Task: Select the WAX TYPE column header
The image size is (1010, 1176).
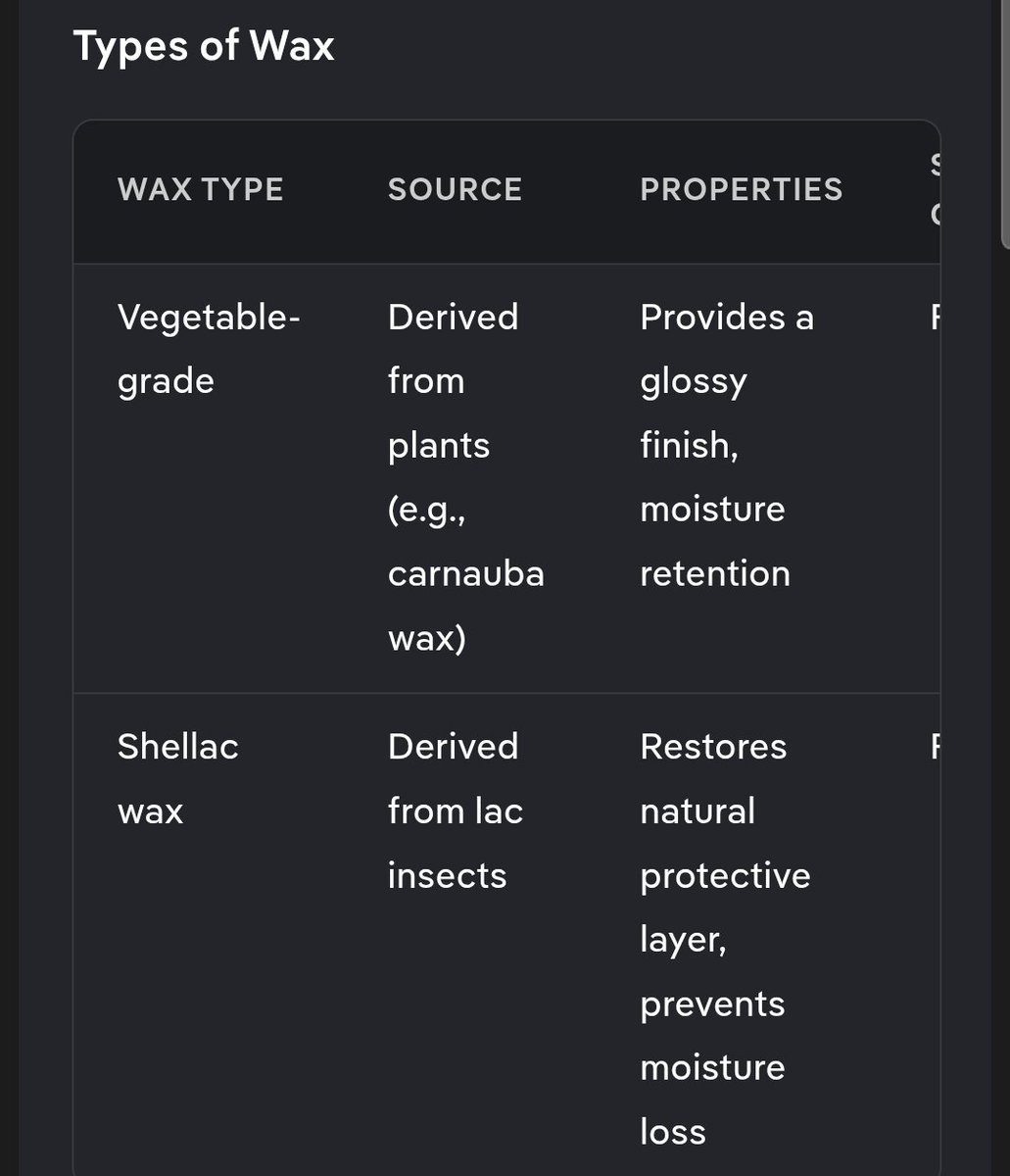Action: click(x=201, y=189)
